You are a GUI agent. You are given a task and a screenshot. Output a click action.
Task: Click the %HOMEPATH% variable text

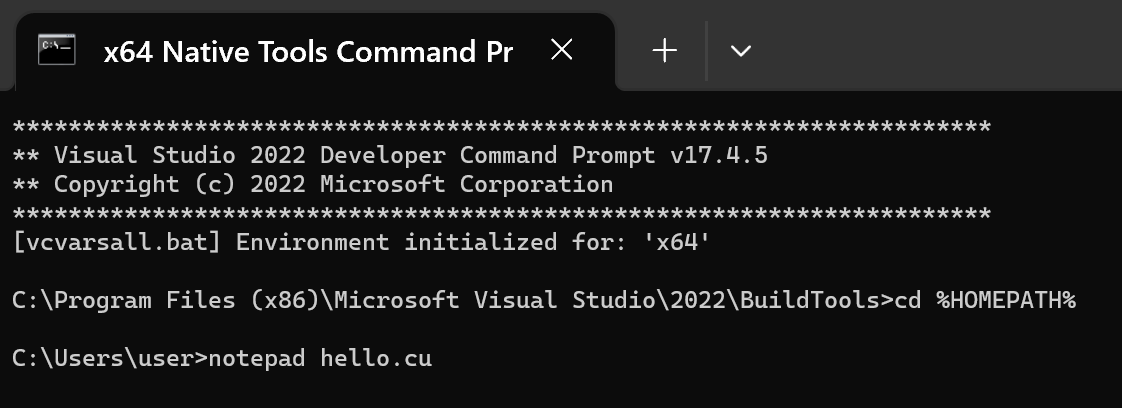1006,300
